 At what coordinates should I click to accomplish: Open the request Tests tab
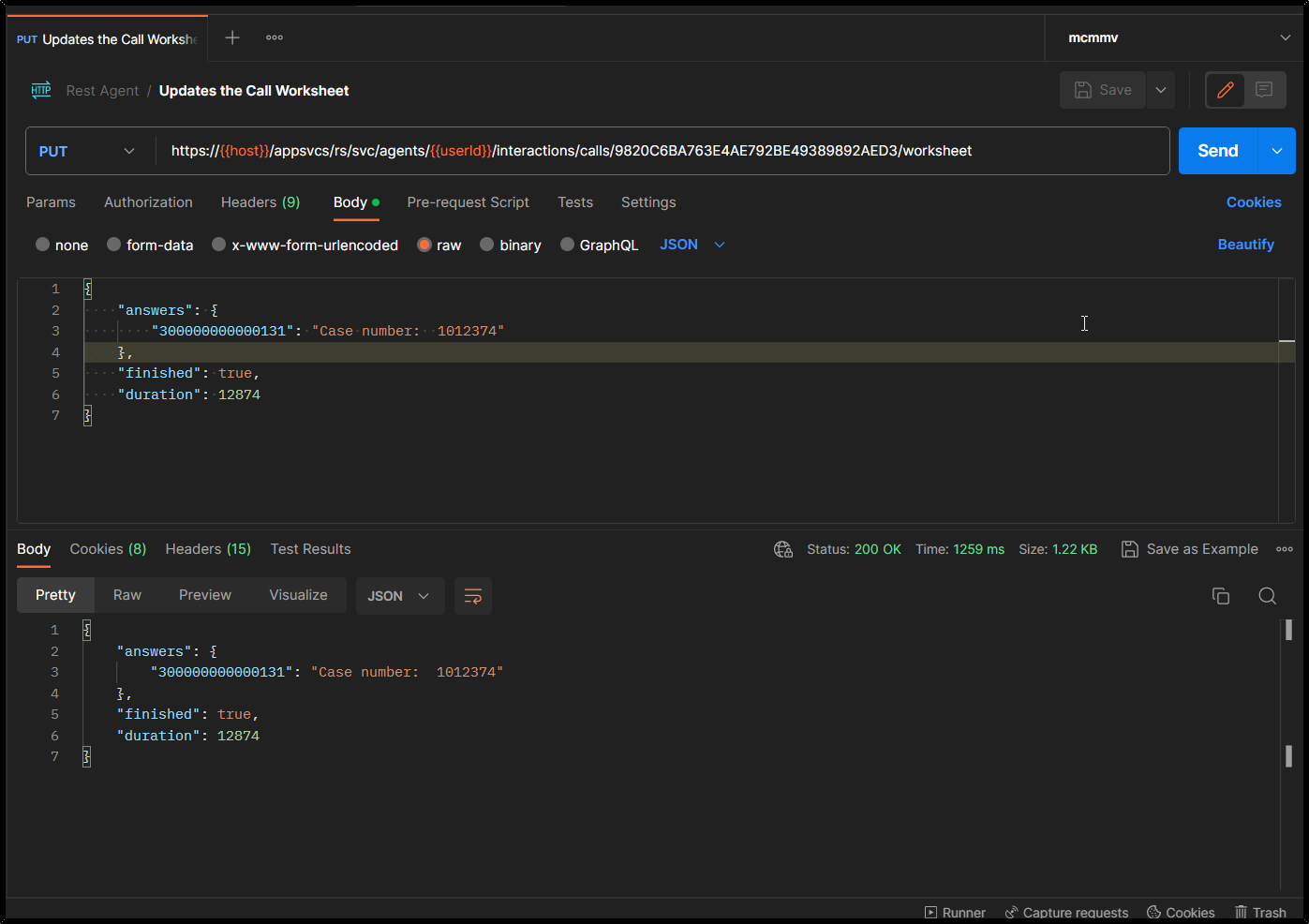click(x=575, y=202)
